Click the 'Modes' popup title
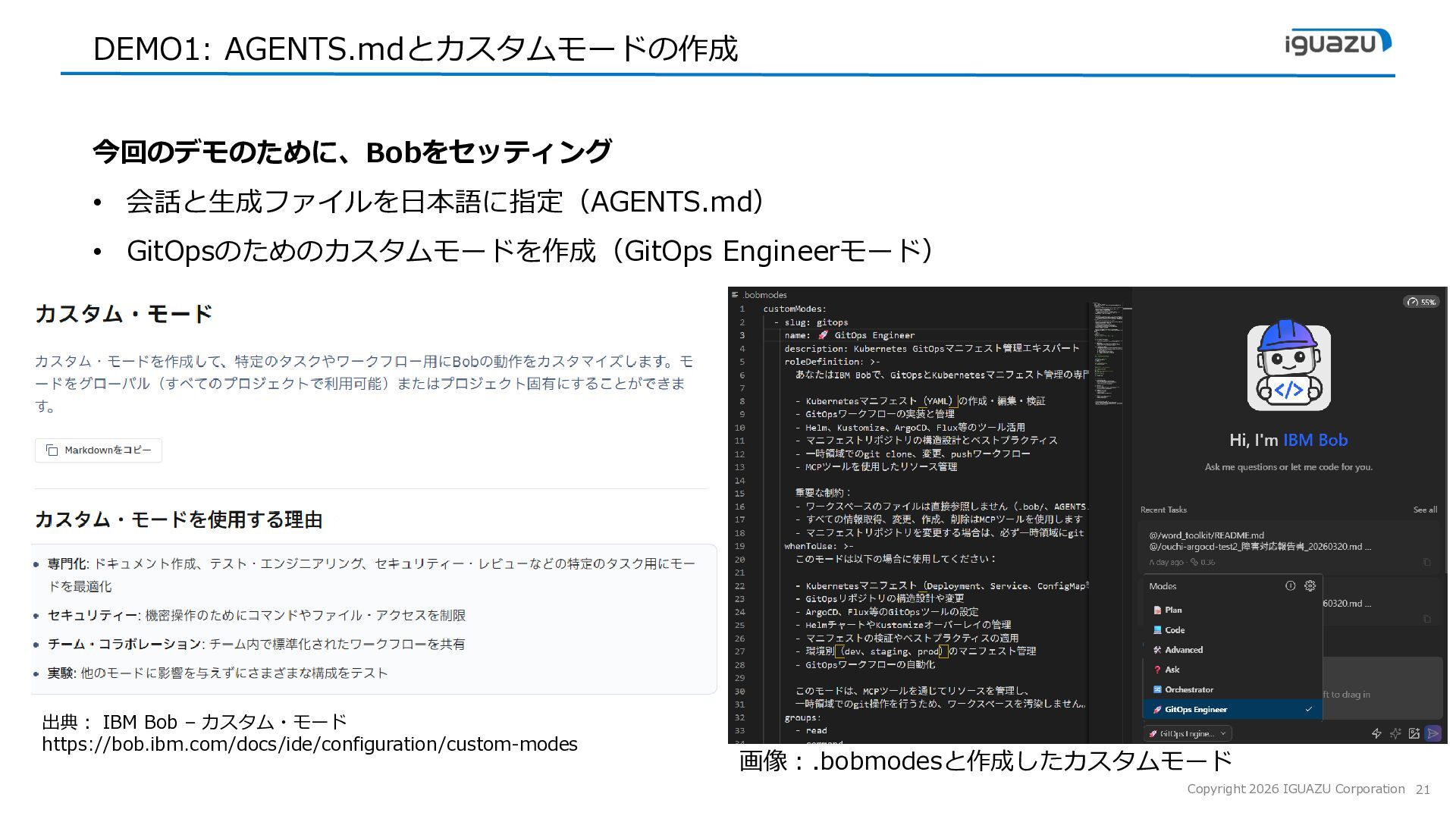This screenshot has height=819, width=1456. (1163, 586)
